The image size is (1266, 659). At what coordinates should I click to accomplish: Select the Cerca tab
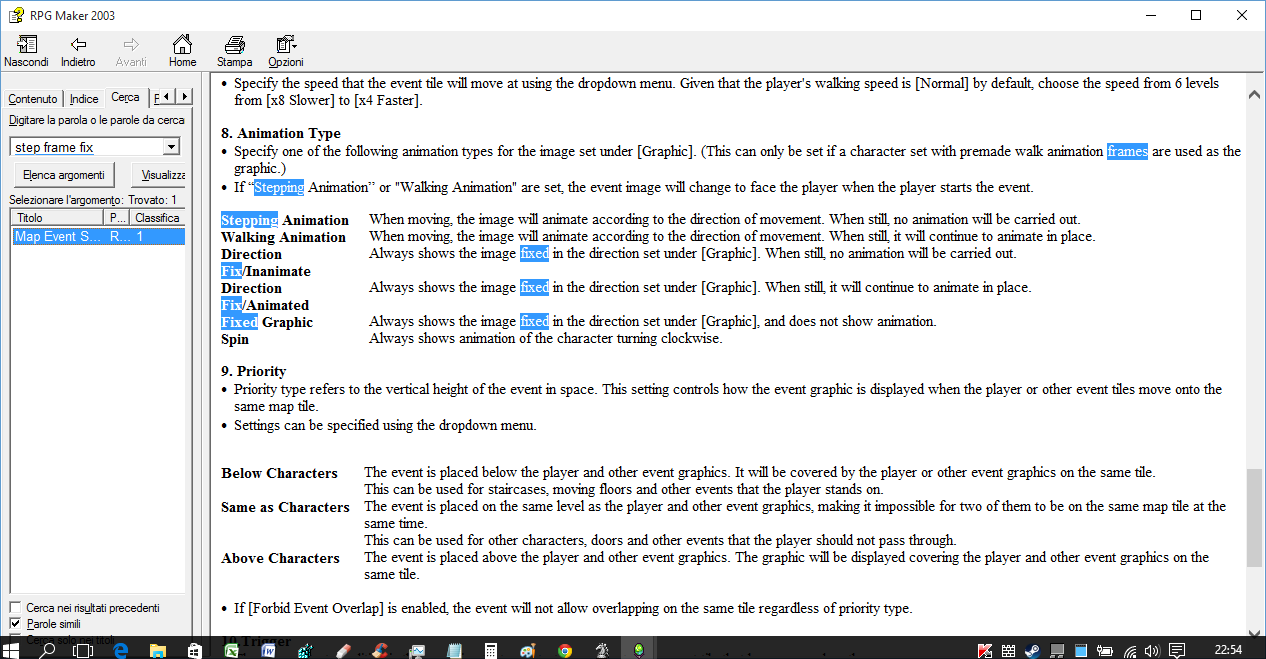pos(125,97)
